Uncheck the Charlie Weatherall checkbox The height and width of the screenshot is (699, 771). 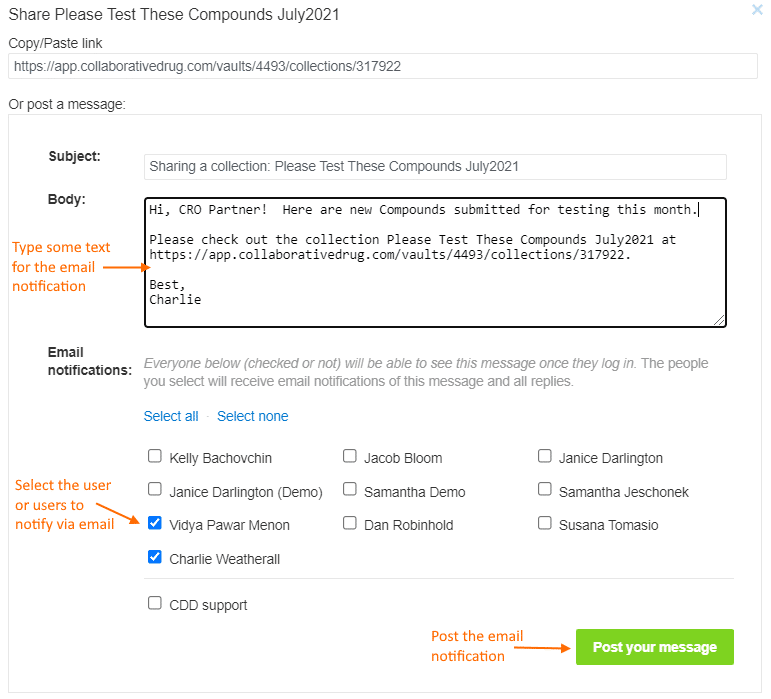tap(154, 556)
